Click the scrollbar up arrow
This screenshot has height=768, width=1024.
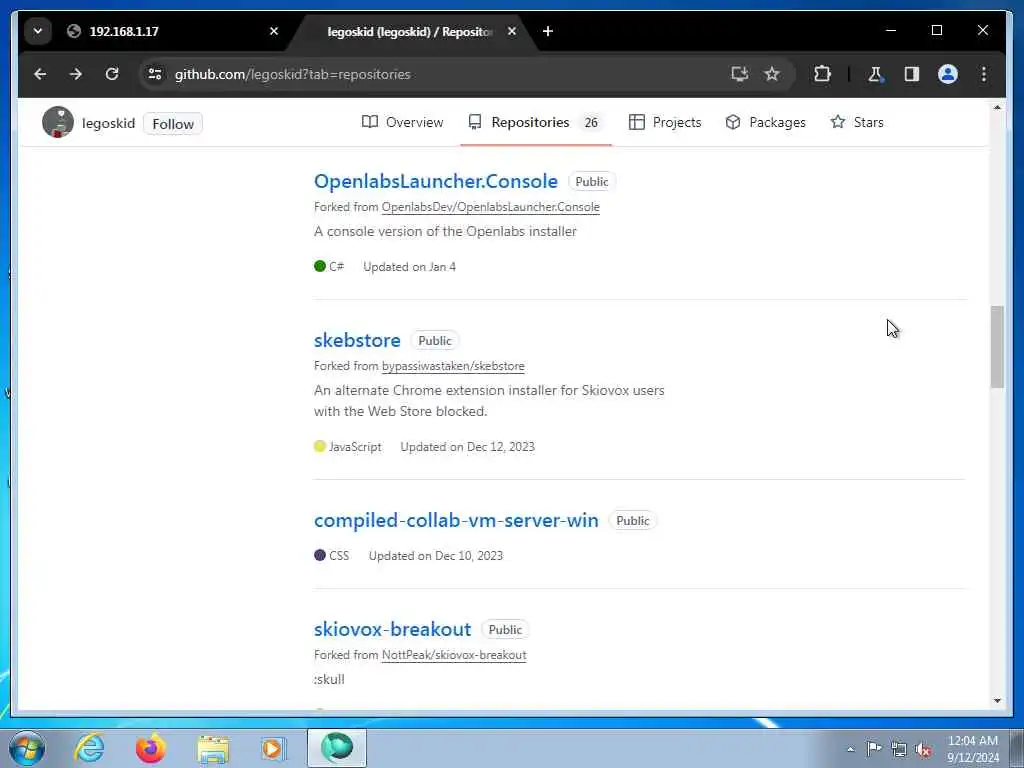(997, 107)
